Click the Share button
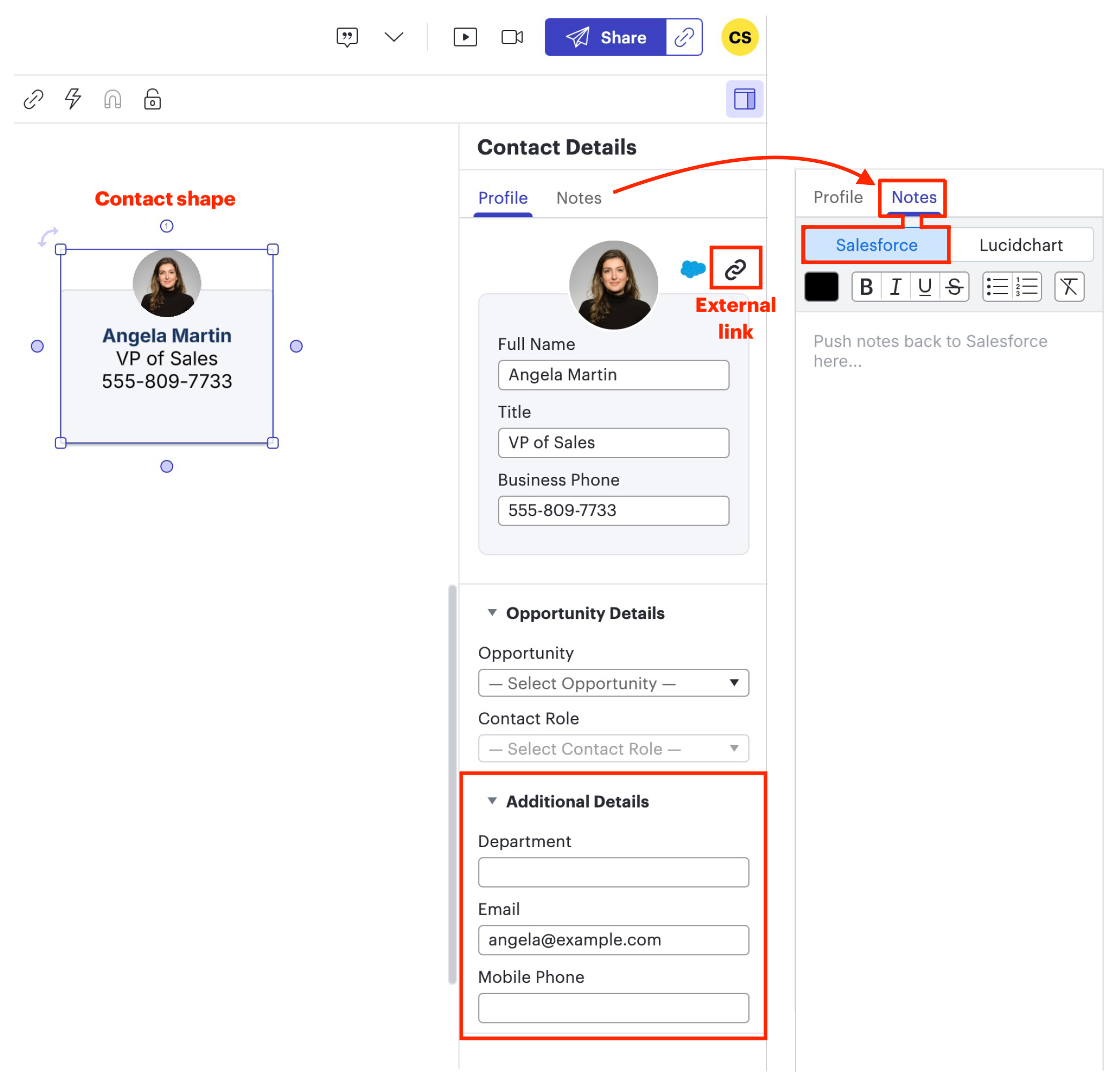 pyautogui.click(x=606, y=37)
